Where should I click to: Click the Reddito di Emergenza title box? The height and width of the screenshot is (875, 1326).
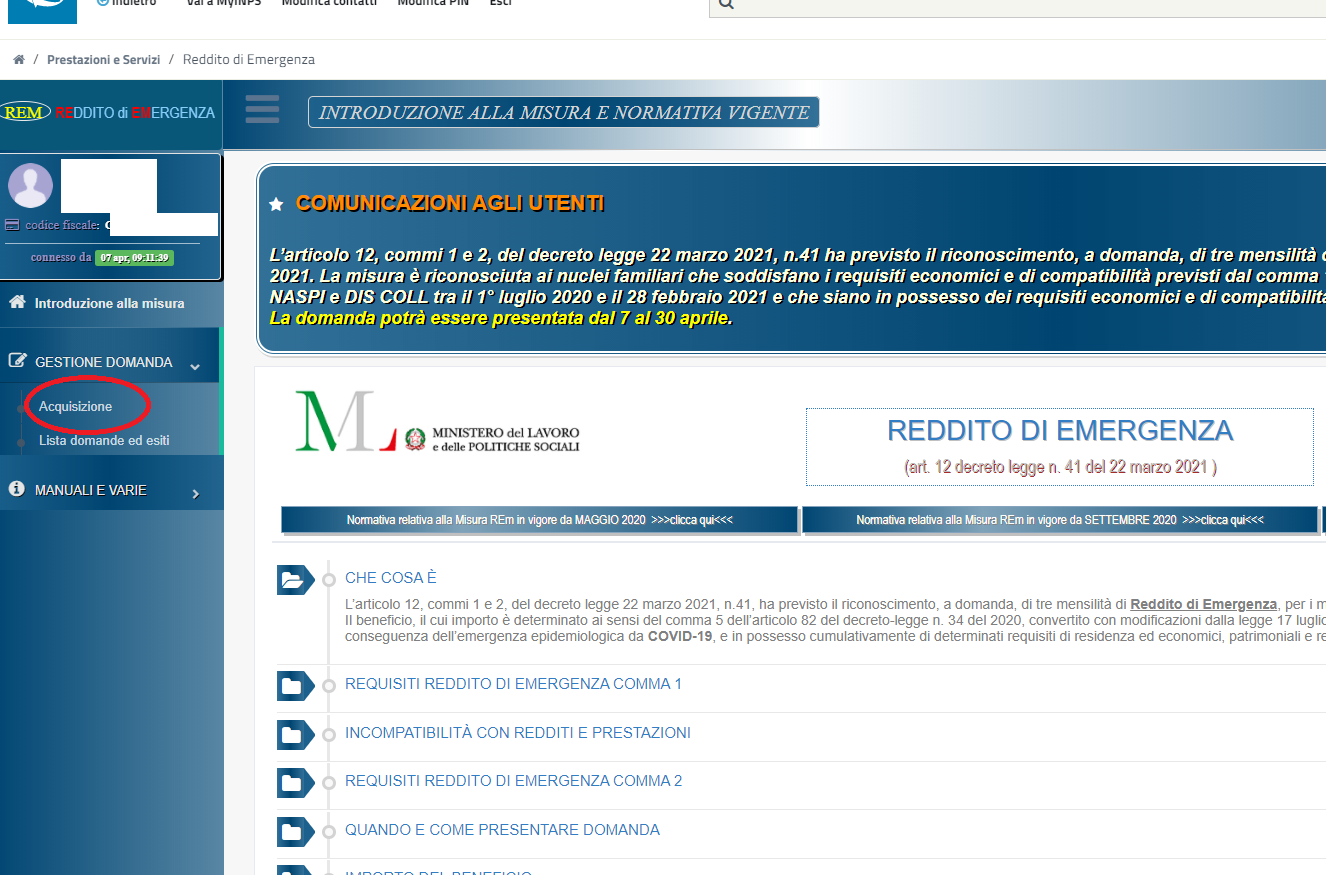point(1060,447)
